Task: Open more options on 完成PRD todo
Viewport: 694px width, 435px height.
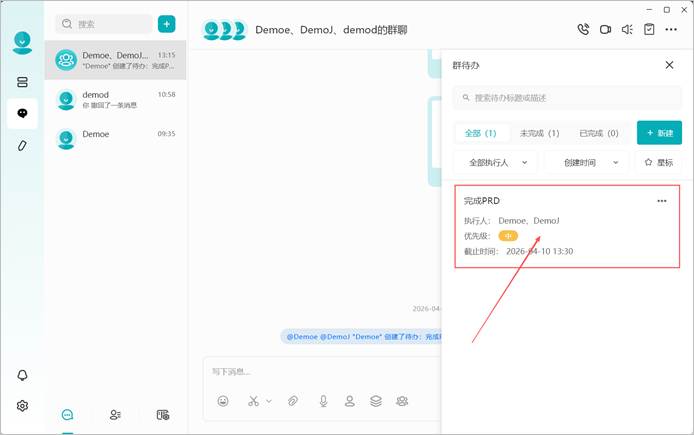Action: pyautogui.click(x=662, y=201)
